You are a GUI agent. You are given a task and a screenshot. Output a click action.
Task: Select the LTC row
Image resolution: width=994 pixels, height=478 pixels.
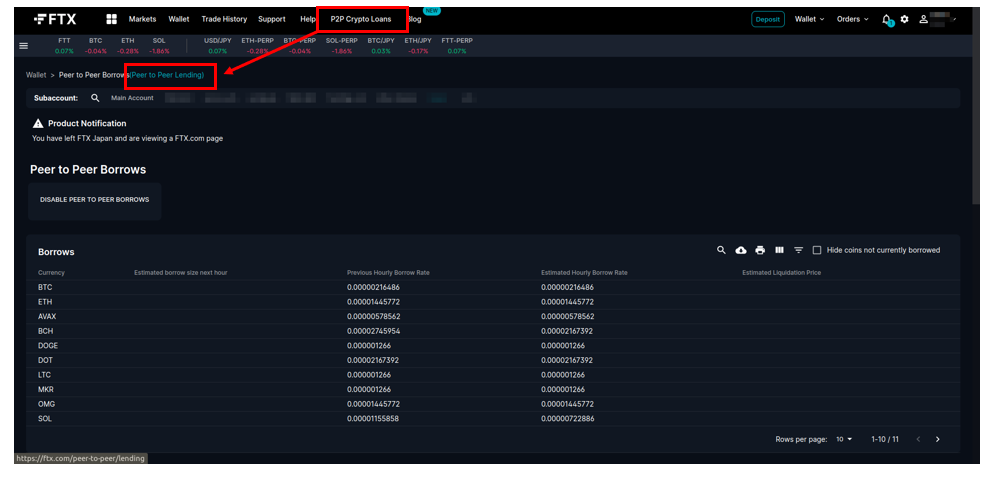coord(493,375)
